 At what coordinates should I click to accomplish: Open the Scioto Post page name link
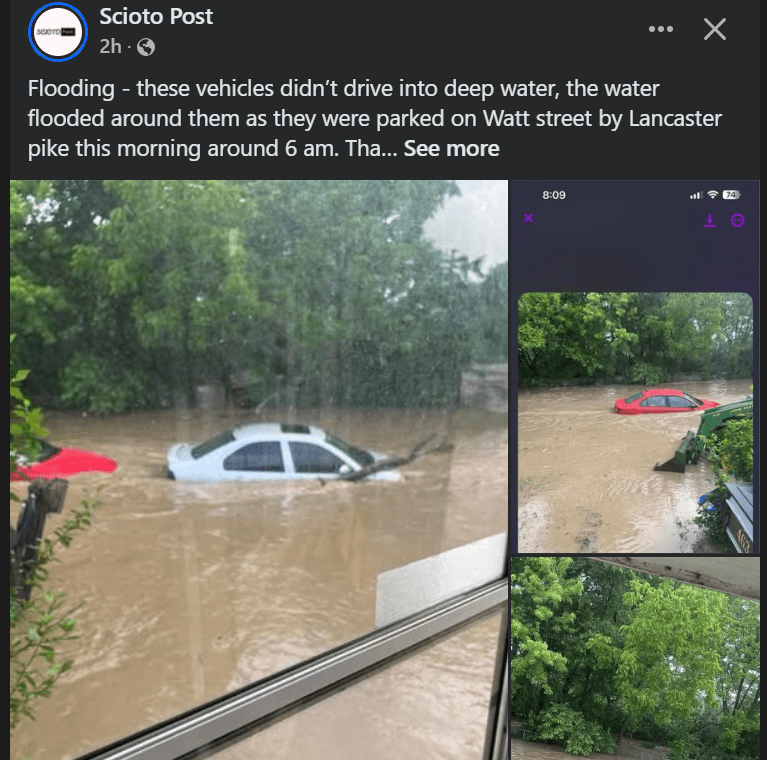click(156, 17)
